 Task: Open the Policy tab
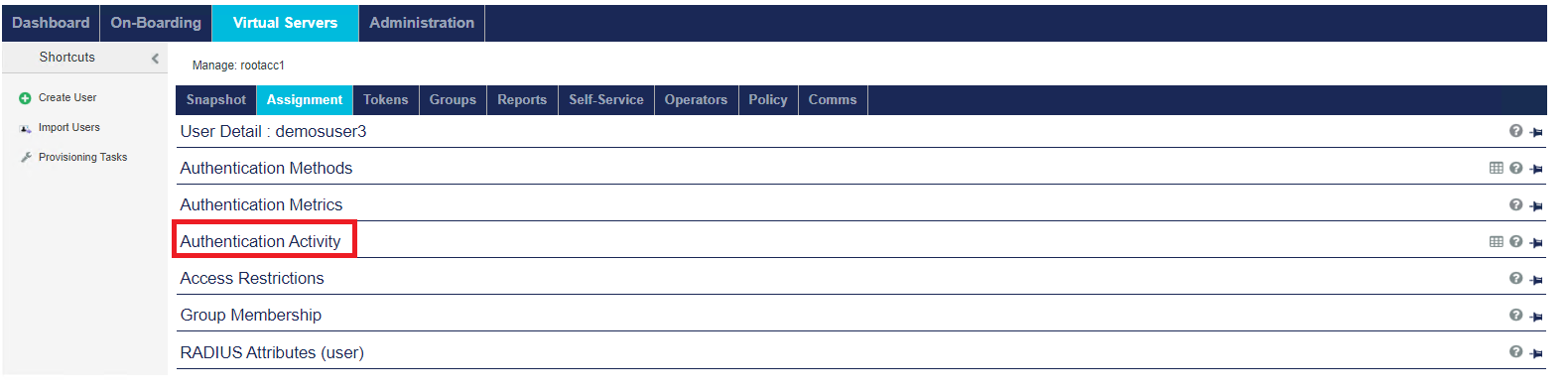tap(768, 100)
